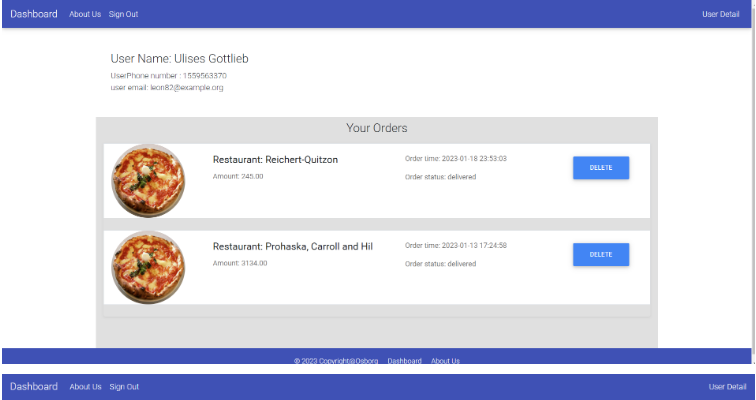
Task: Click the User Name: Ulises Gottlieb heading
Action: pyautogui.click(x=179, y=59)
